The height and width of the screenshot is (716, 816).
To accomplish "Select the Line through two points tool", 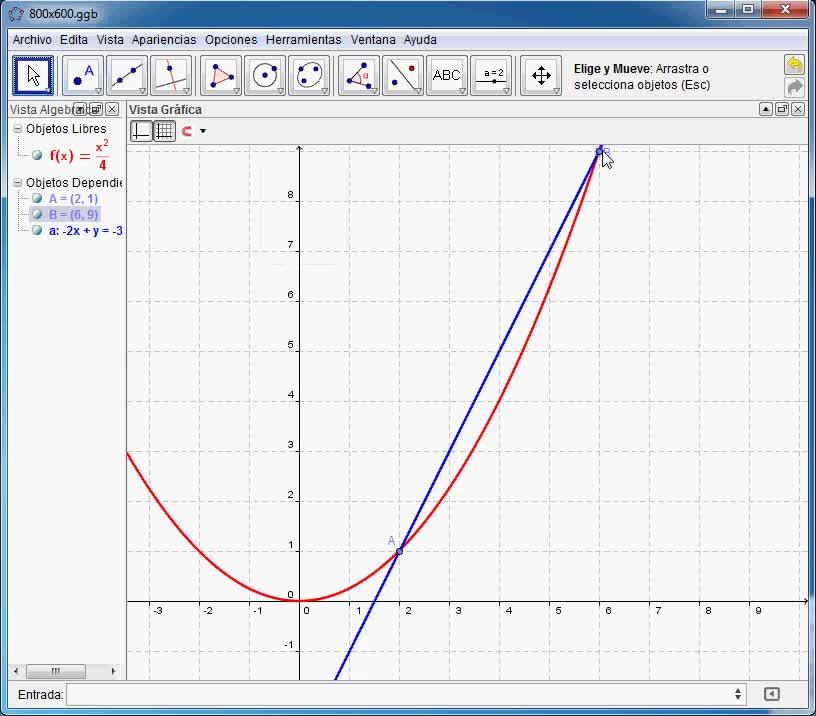I will click(x=128, y=75).
